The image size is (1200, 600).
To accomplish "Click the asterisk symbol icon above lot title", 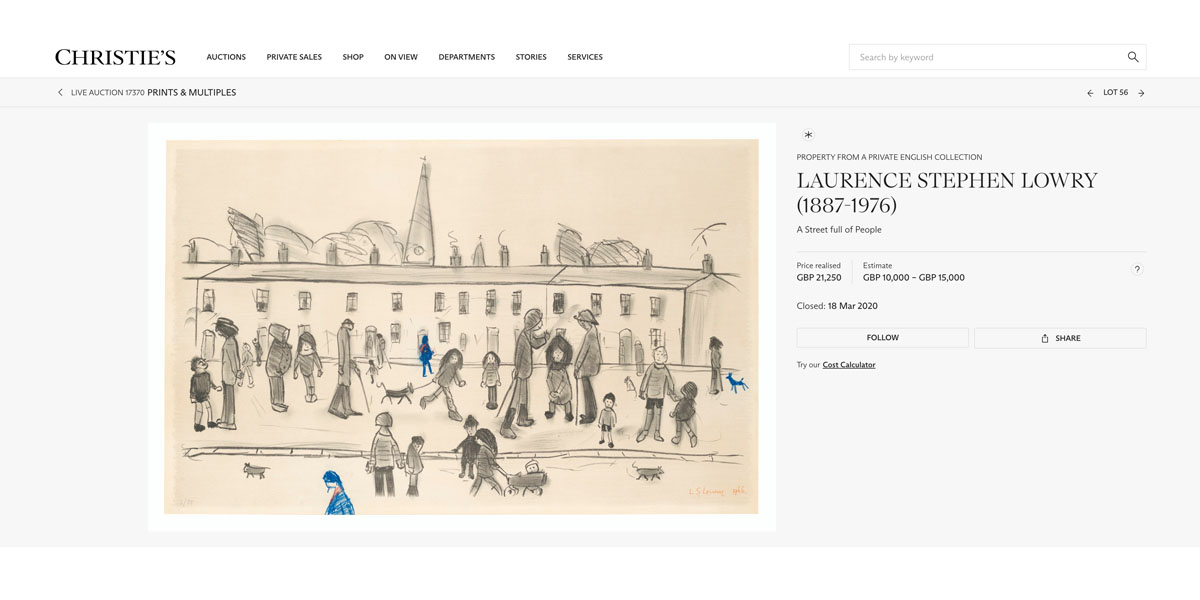I will 808,135.
